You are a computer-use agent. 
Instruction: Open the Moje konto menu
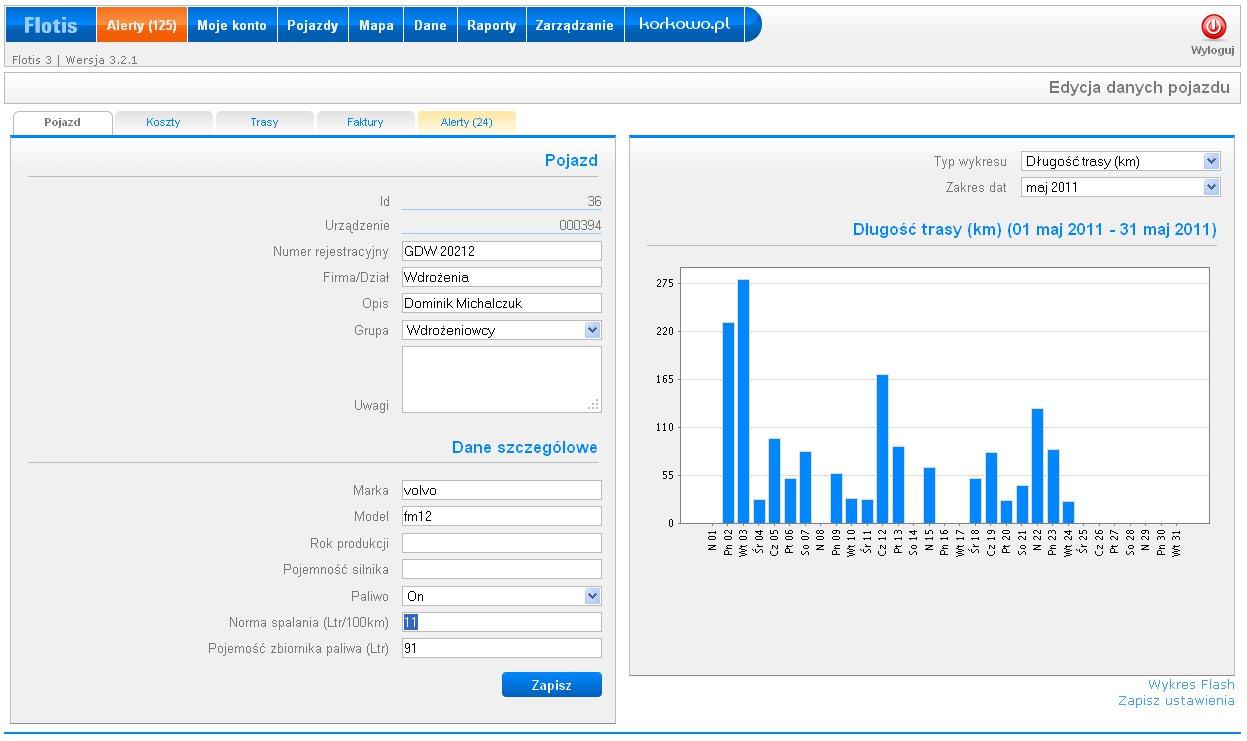[232, 25]
